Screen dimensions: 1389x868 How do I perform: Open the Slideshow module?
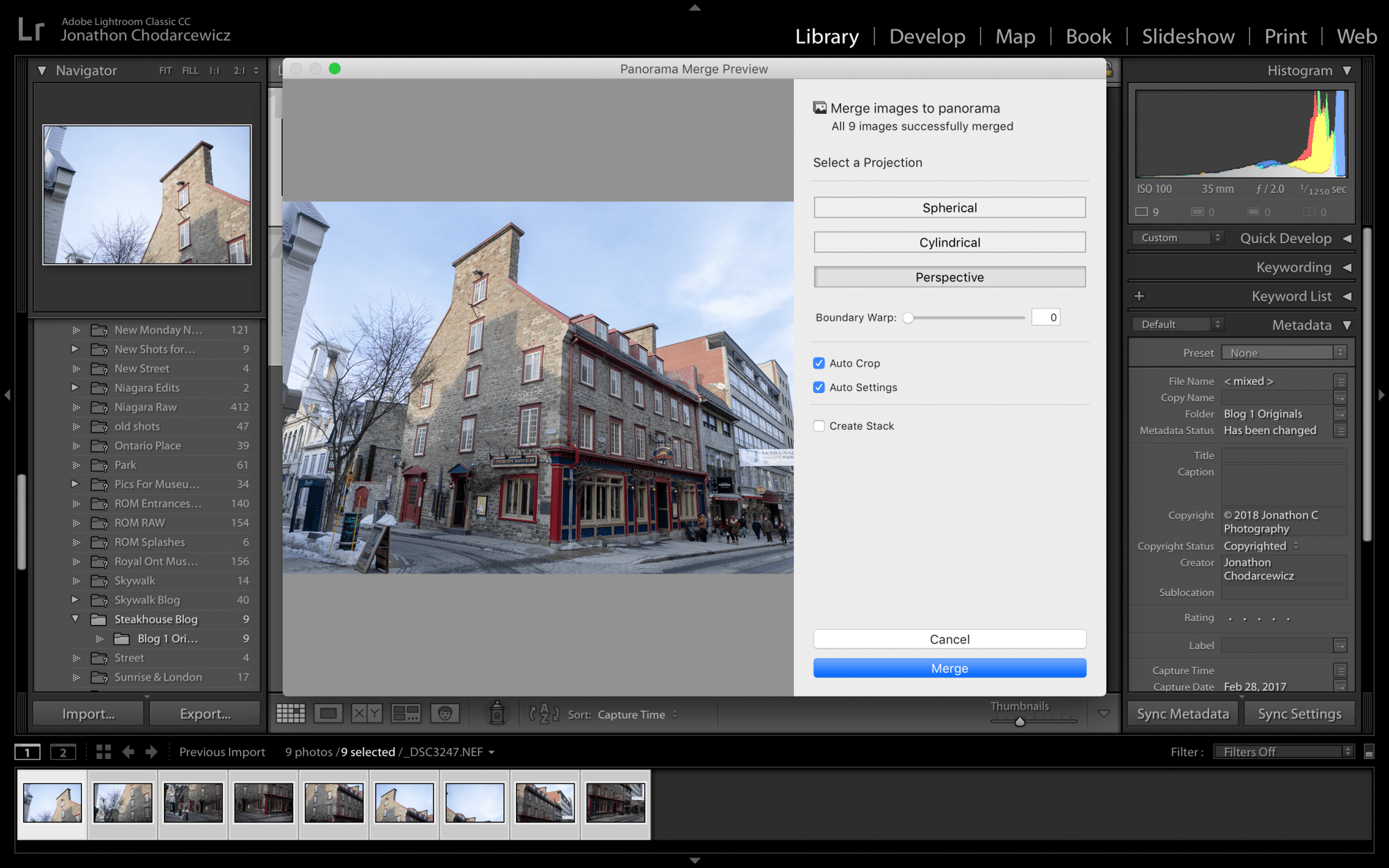point(1188,36)
